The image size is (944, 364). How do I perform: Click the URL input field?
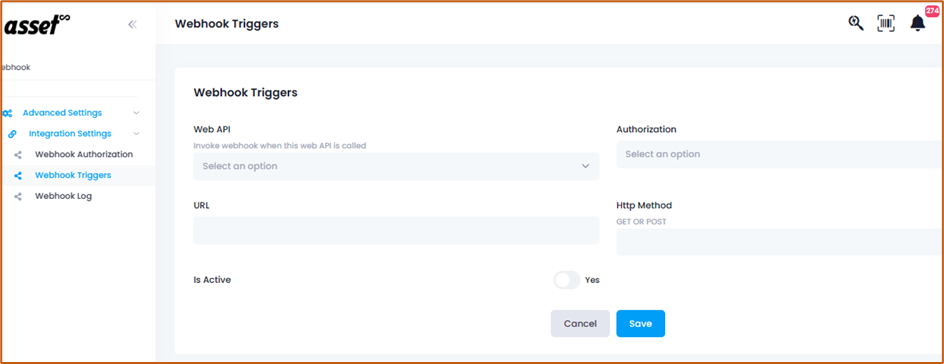point(396,230)
